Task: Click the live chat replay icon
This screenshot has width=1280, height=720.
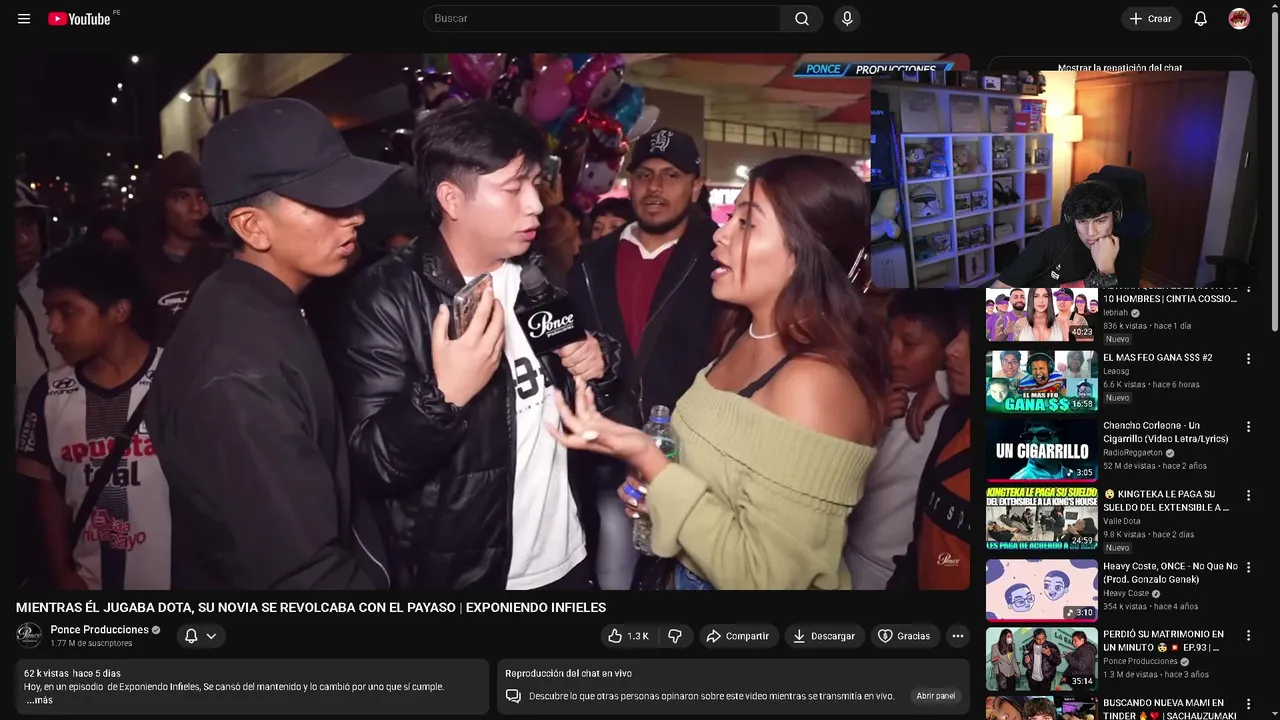Action: tap(513, 696)
